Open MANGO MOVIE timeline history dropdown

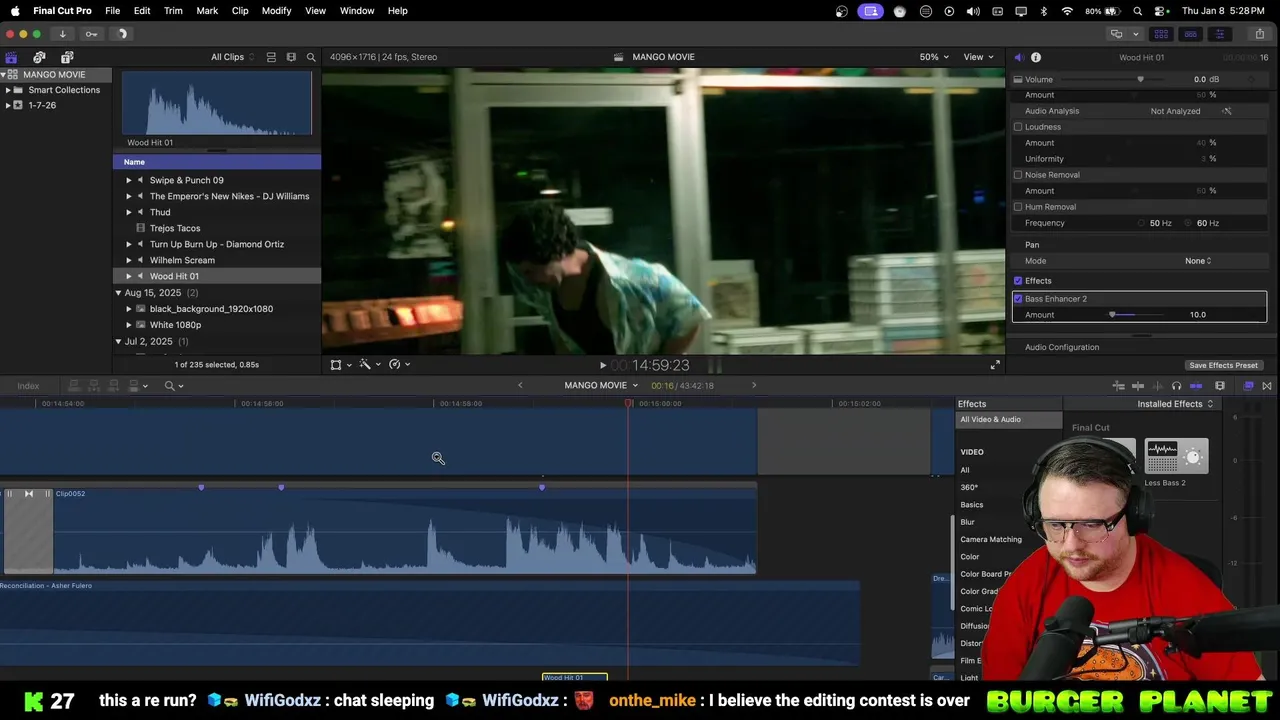coord(601,386)
